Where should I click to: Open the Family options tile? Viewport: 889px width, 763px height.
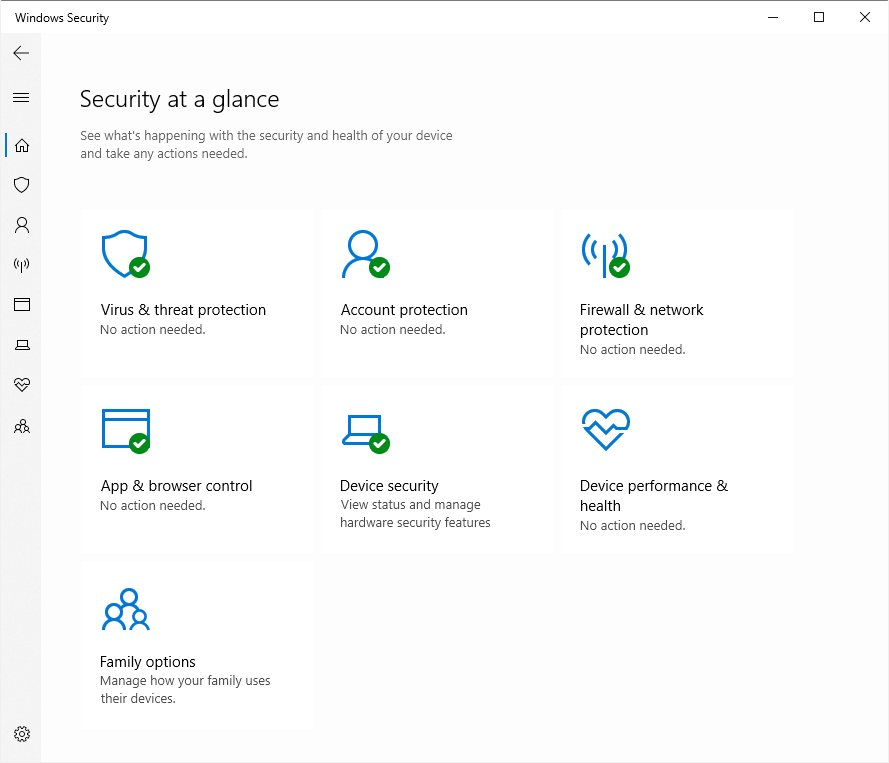(x=196, y=645)
